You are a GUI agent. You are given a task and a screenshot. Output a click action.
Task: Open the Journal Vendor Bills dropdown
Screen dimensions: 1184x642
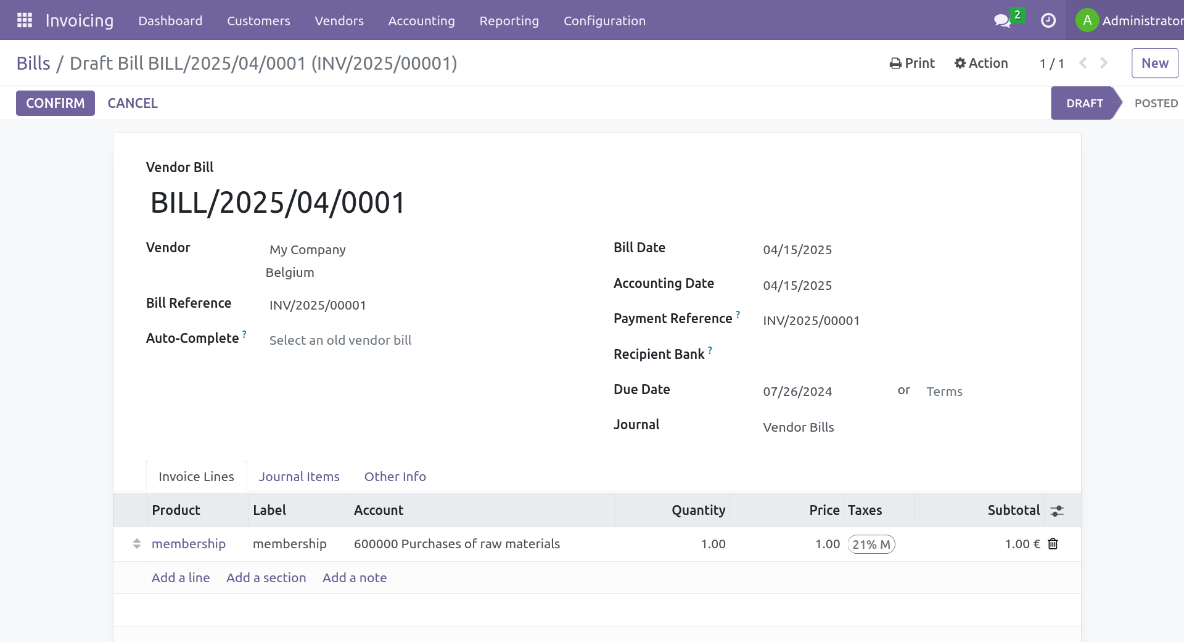click(x=906, y=427)
